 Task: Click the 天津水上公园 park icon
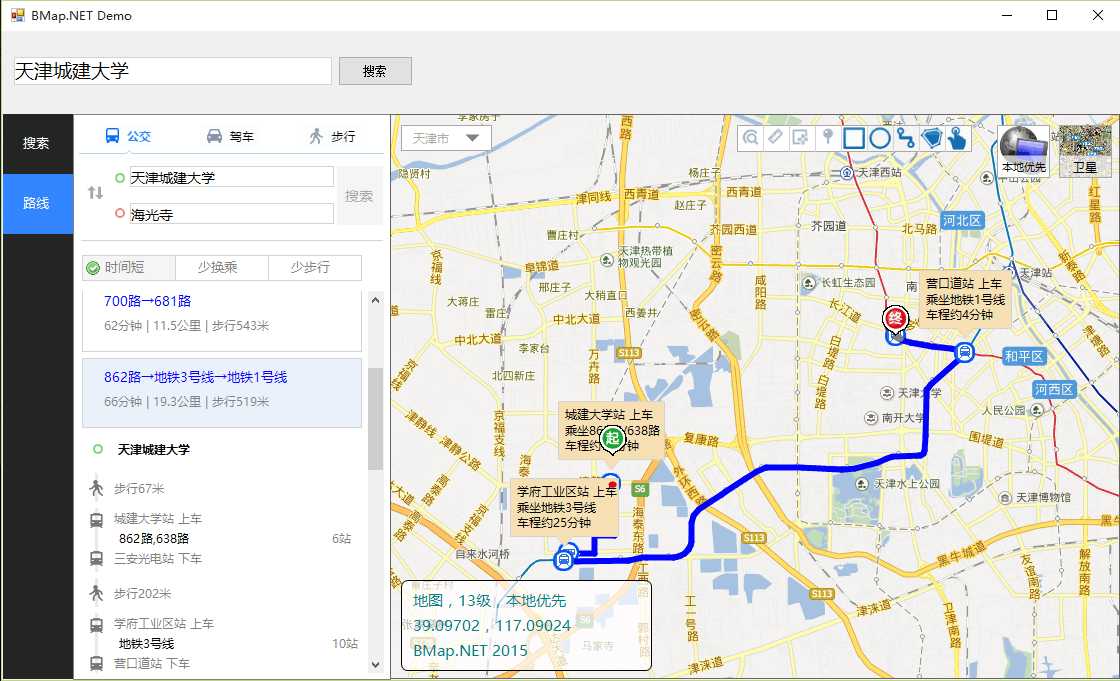(x=861, y=484)
